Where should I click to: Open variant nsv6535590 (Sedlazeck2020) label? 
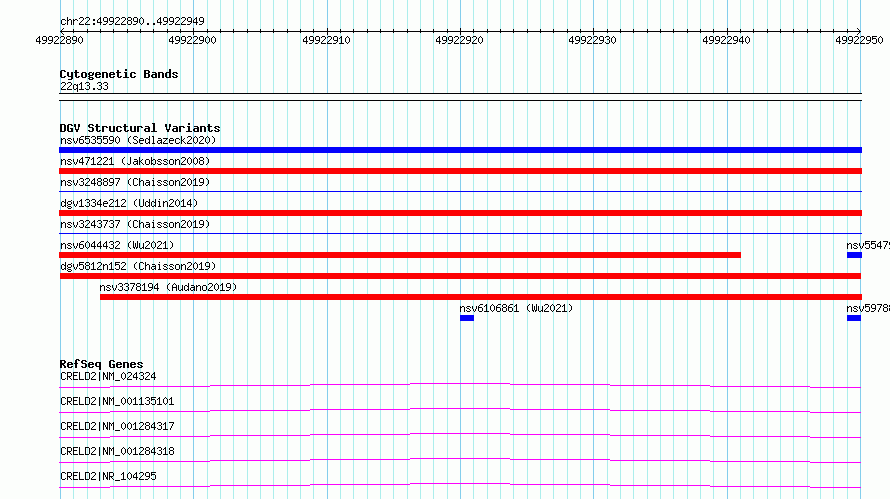[x=138, y=140]
